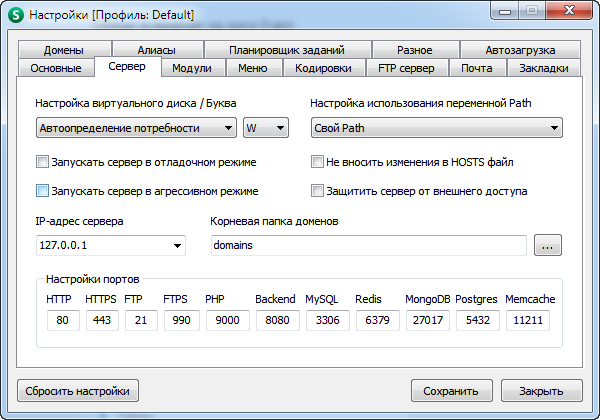Open the 'Свой Path' variable dropdown
The height and width of the screenshot is (420, 600).
tap(436, 128)
